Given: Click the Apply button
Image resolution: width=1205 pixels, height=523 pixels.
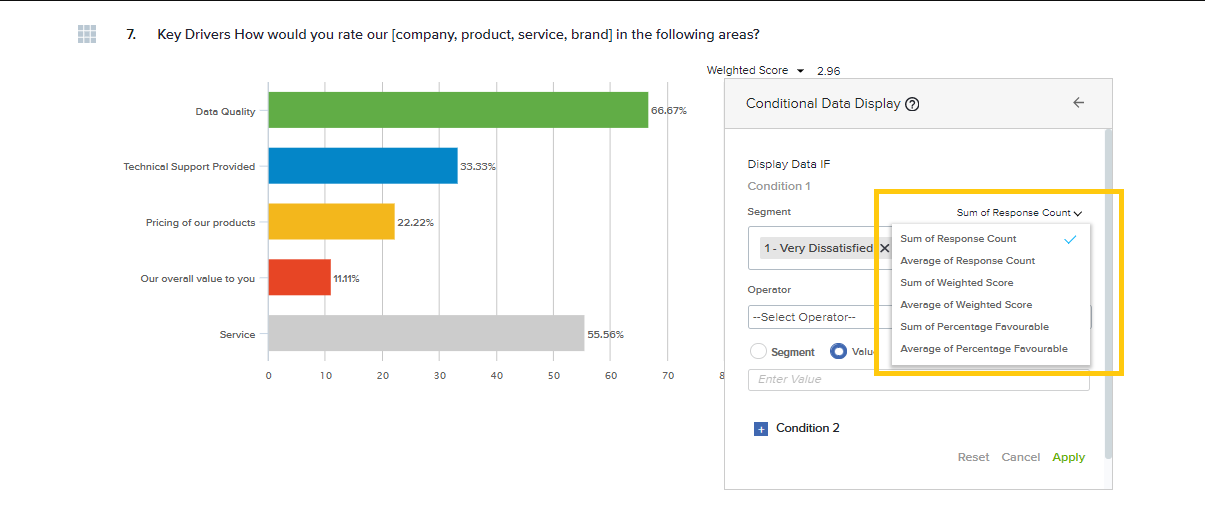Looking at the screenshot, I should (x=1068, y=457).
